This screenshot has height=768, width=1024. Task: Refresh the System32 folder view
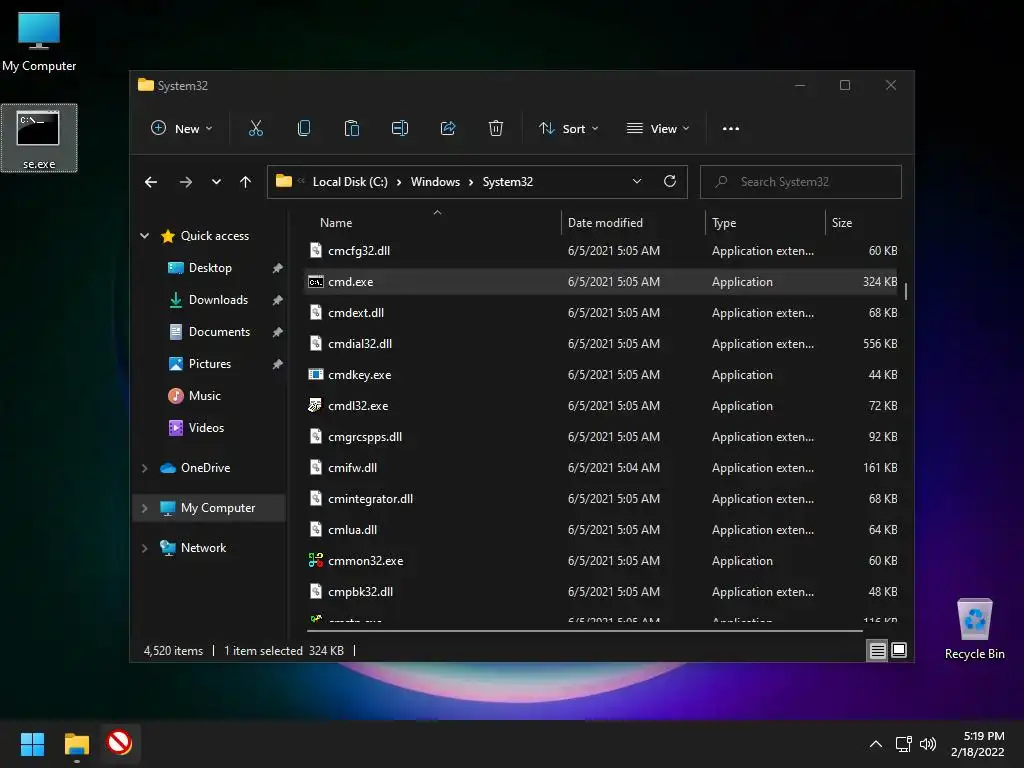click(x=669, y=182)
